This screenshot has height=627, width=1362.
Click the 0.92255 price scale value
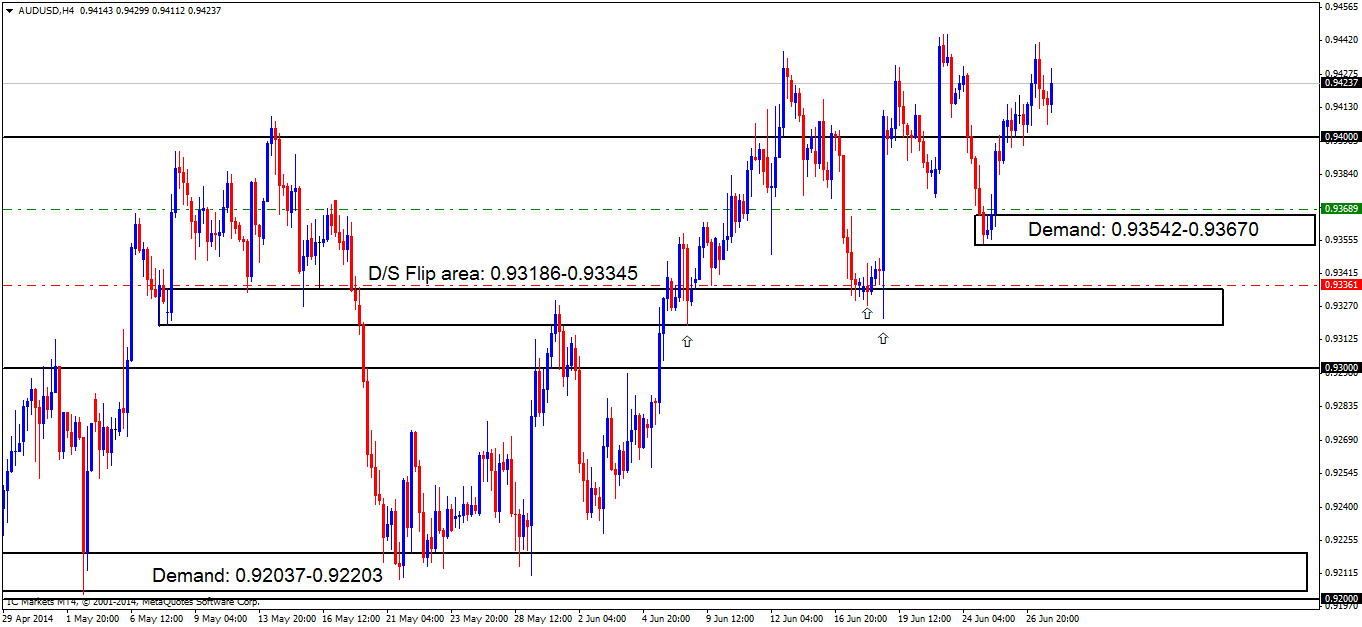1341,540
